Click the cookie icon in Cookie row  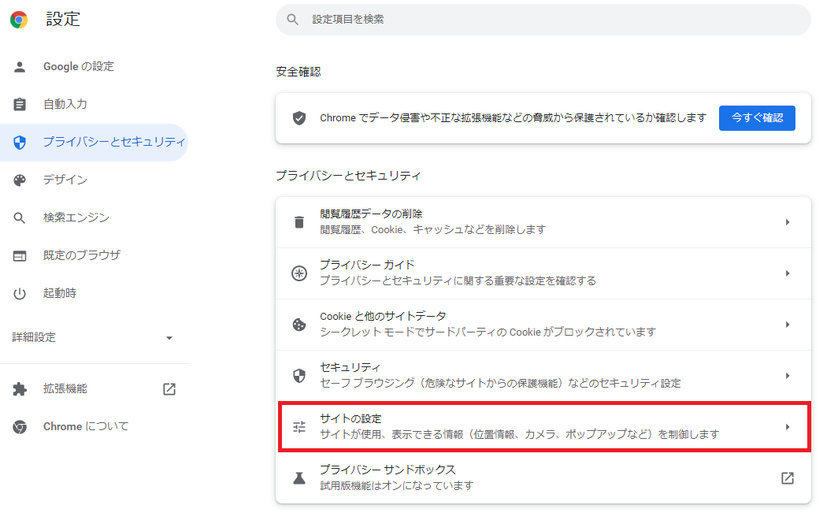(x=298, y=324)
